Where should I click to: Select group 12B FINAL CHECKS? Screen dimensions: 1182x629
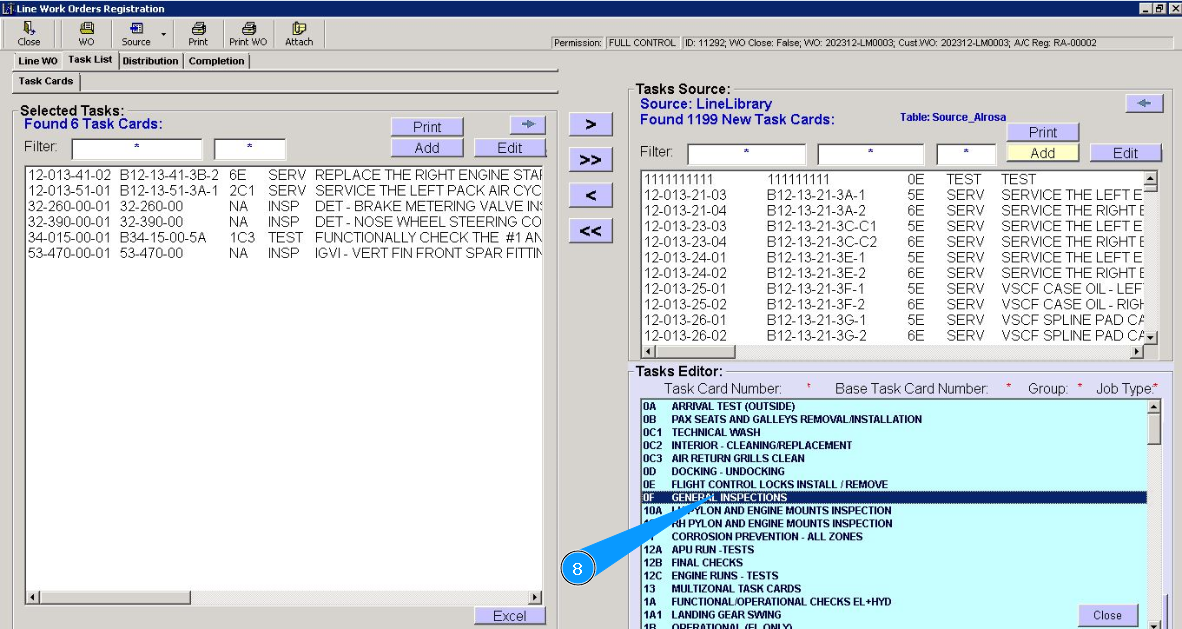894,563
